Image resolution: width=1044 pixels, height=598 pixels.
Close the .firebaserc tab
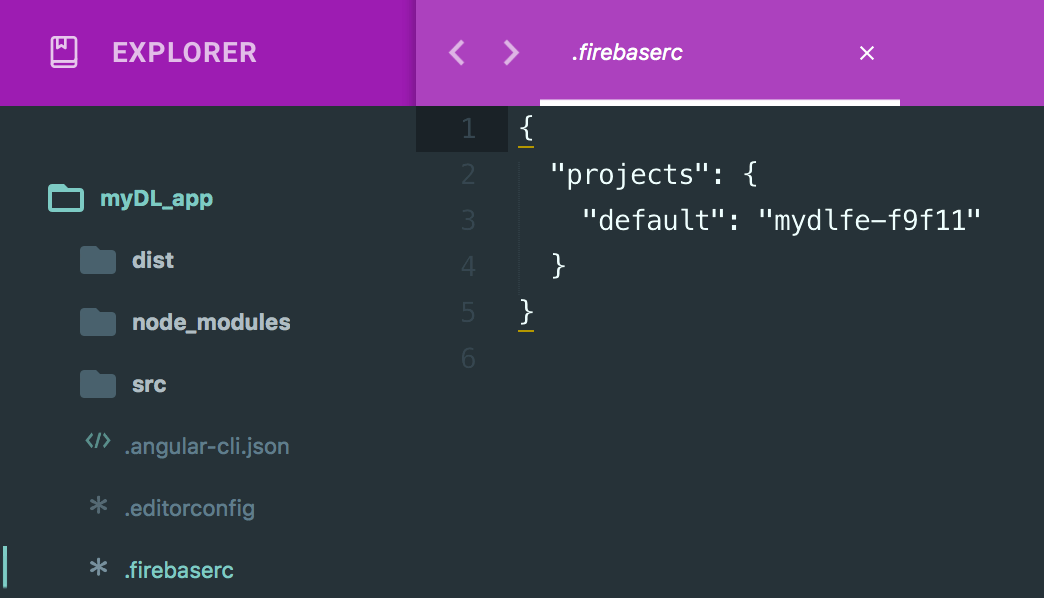pos(867,53)
